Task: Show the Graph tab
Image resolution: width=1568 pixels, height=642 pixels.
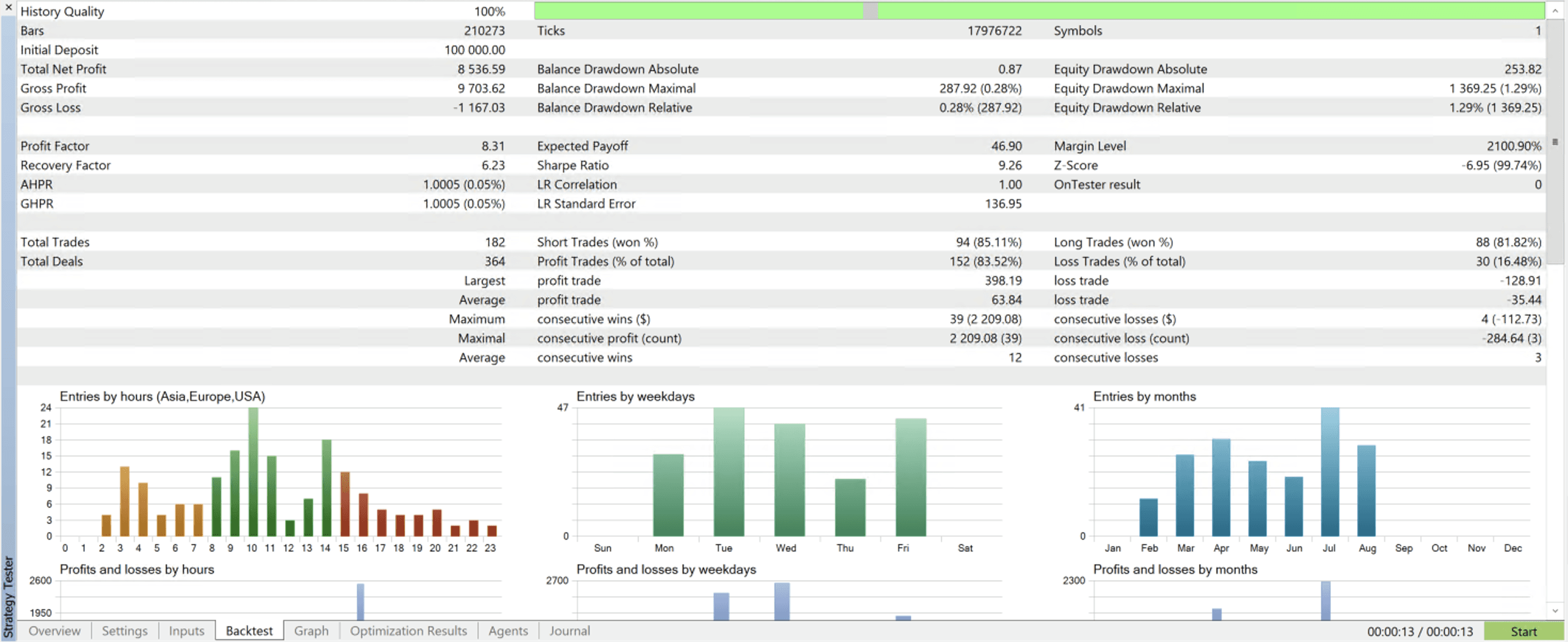Action: 311,630
